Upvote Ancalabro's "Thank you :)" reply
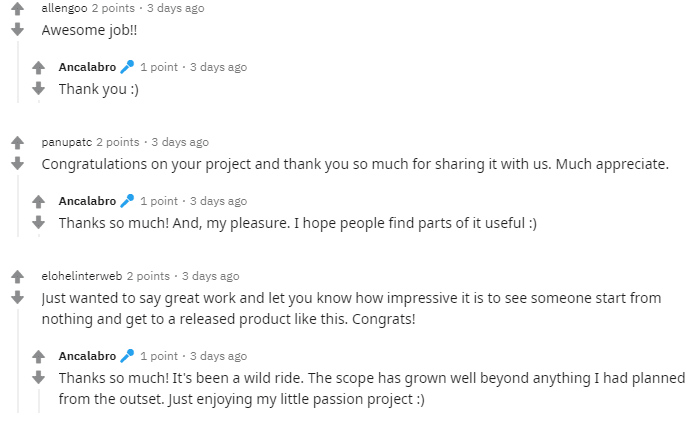The width and height of the screenshot is (699, 431). click(39, 69)
